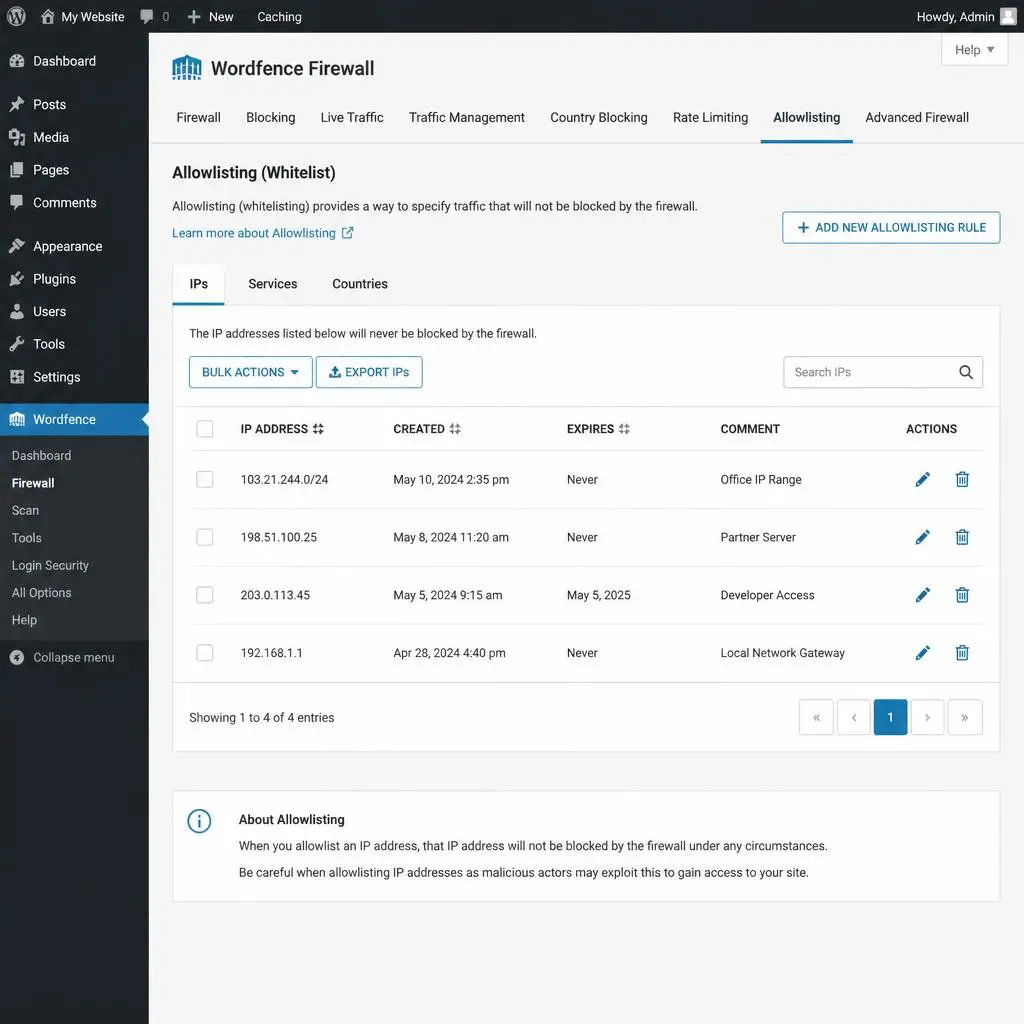Click the search magnifier icon
Screen dimensions: 1024x1024
pyautogui.click(x=966, y=372)
